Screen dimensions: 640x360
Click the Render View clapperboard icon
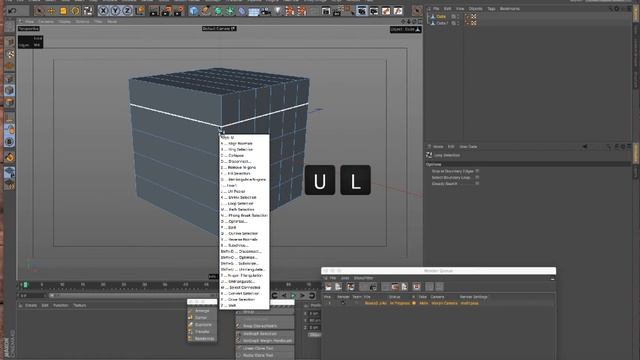[x=154, y=11]
